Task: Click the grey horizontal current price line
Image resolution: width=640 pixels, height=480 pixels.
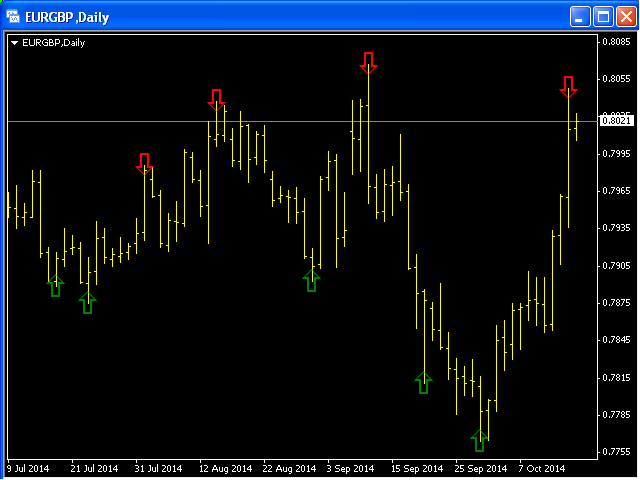Action: 302,121
